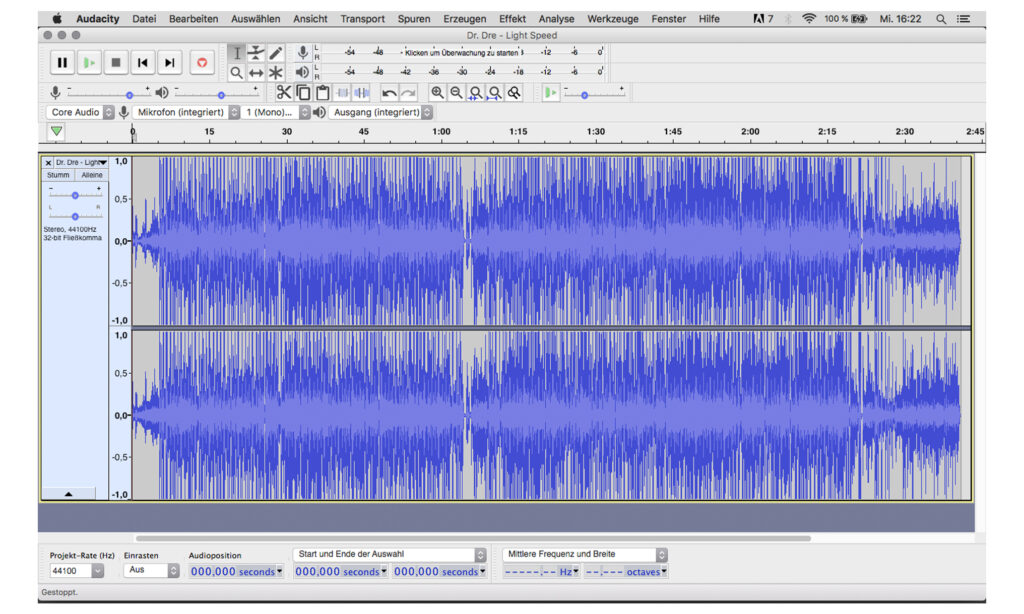Open the Spuren menu
This screenshot has width=1024, height=614.
[x=414, y=19]
